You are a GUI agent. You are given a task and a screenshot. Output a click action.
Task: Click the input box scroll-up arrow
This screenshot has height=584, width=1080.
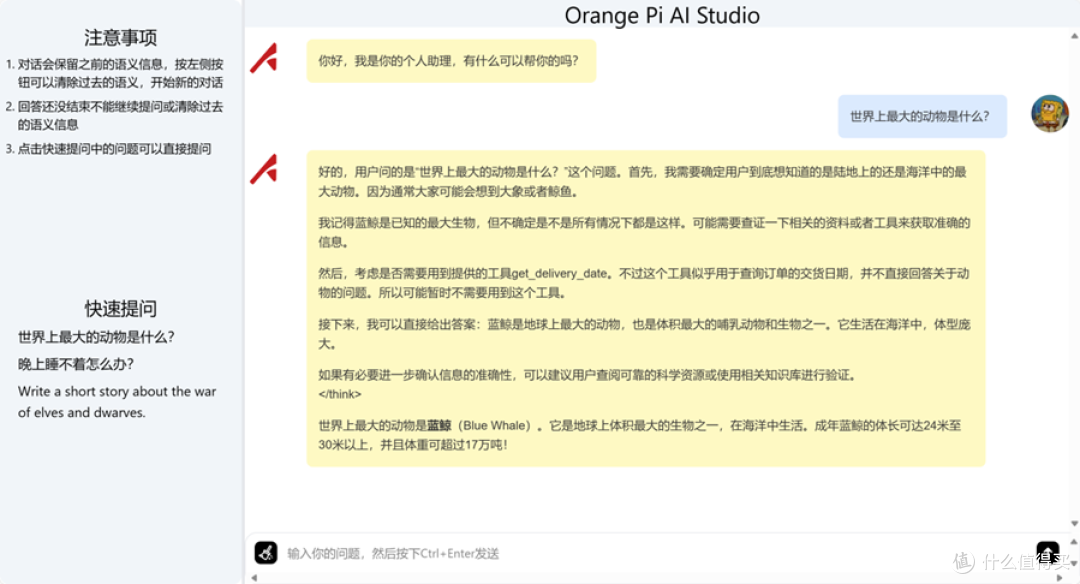1074,542
